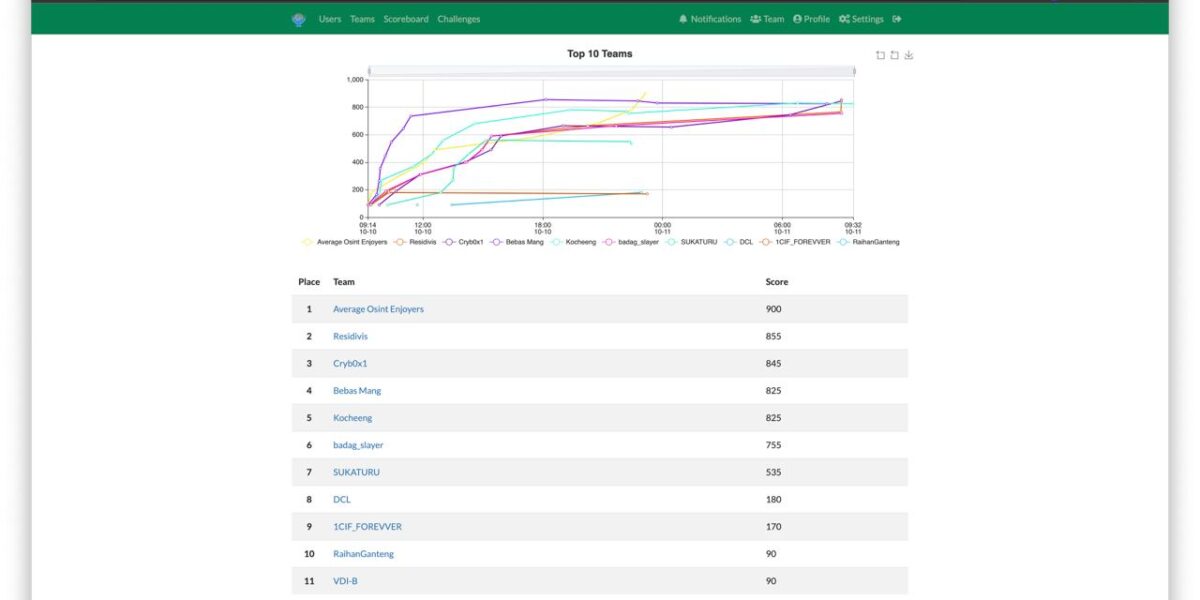1200x600 pixels.
Task: Open the Bebas Mang team page
Action: click(x=357, y=390)
